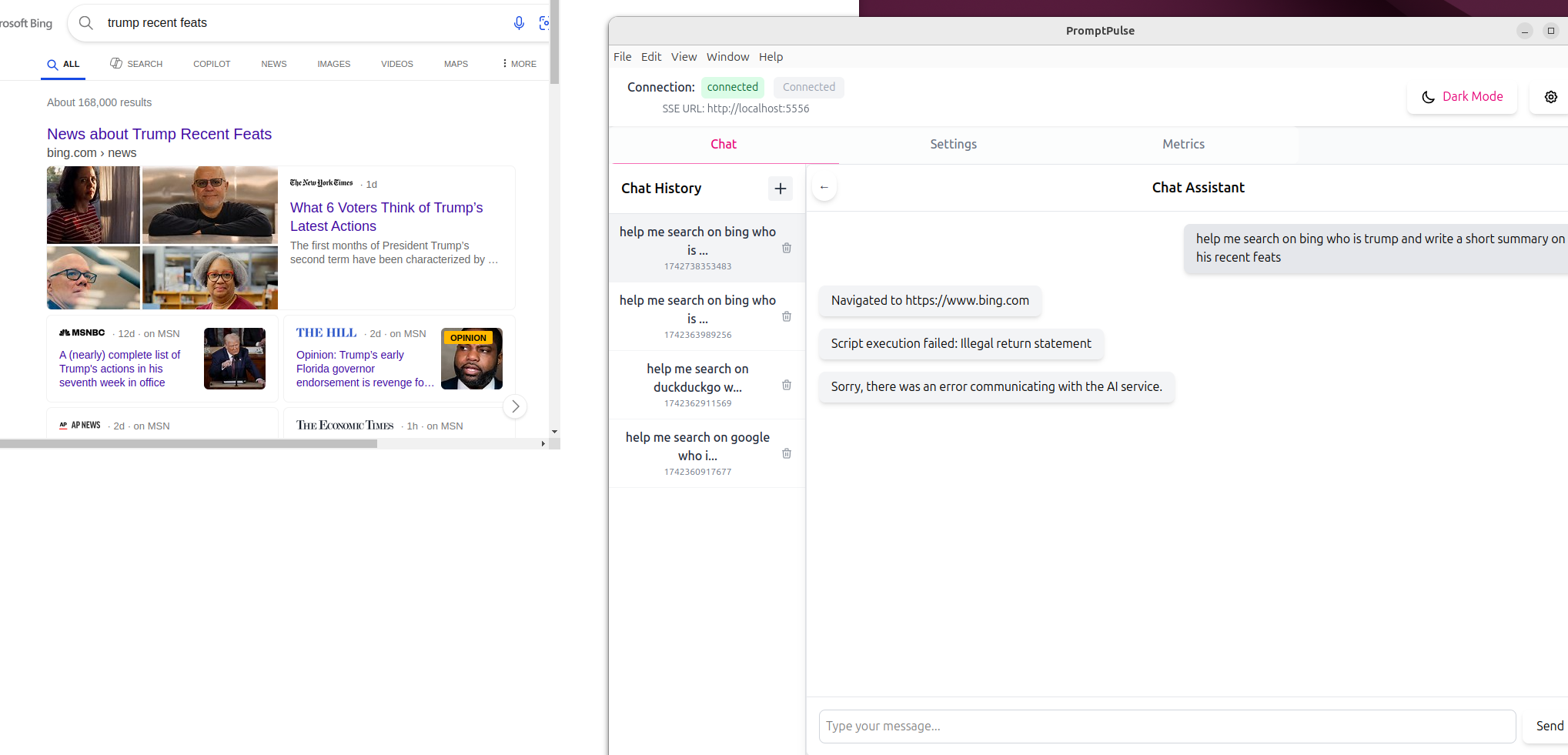Click the 'Type your message...' input field

1167,727
